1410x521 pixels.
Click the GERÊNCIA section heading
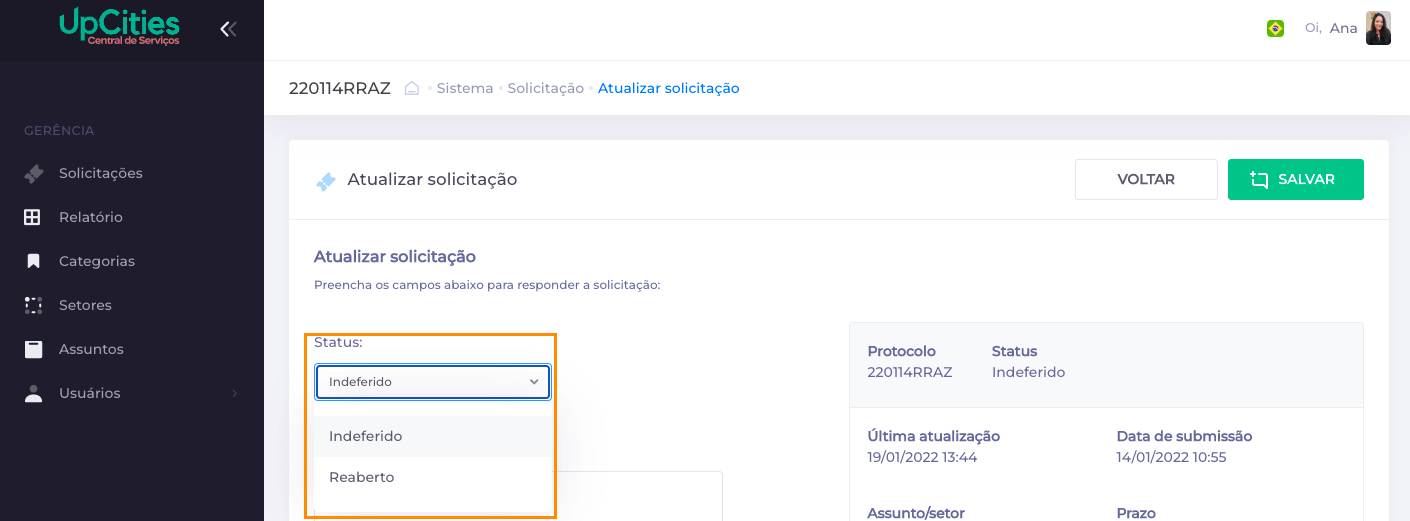(59, 131)
